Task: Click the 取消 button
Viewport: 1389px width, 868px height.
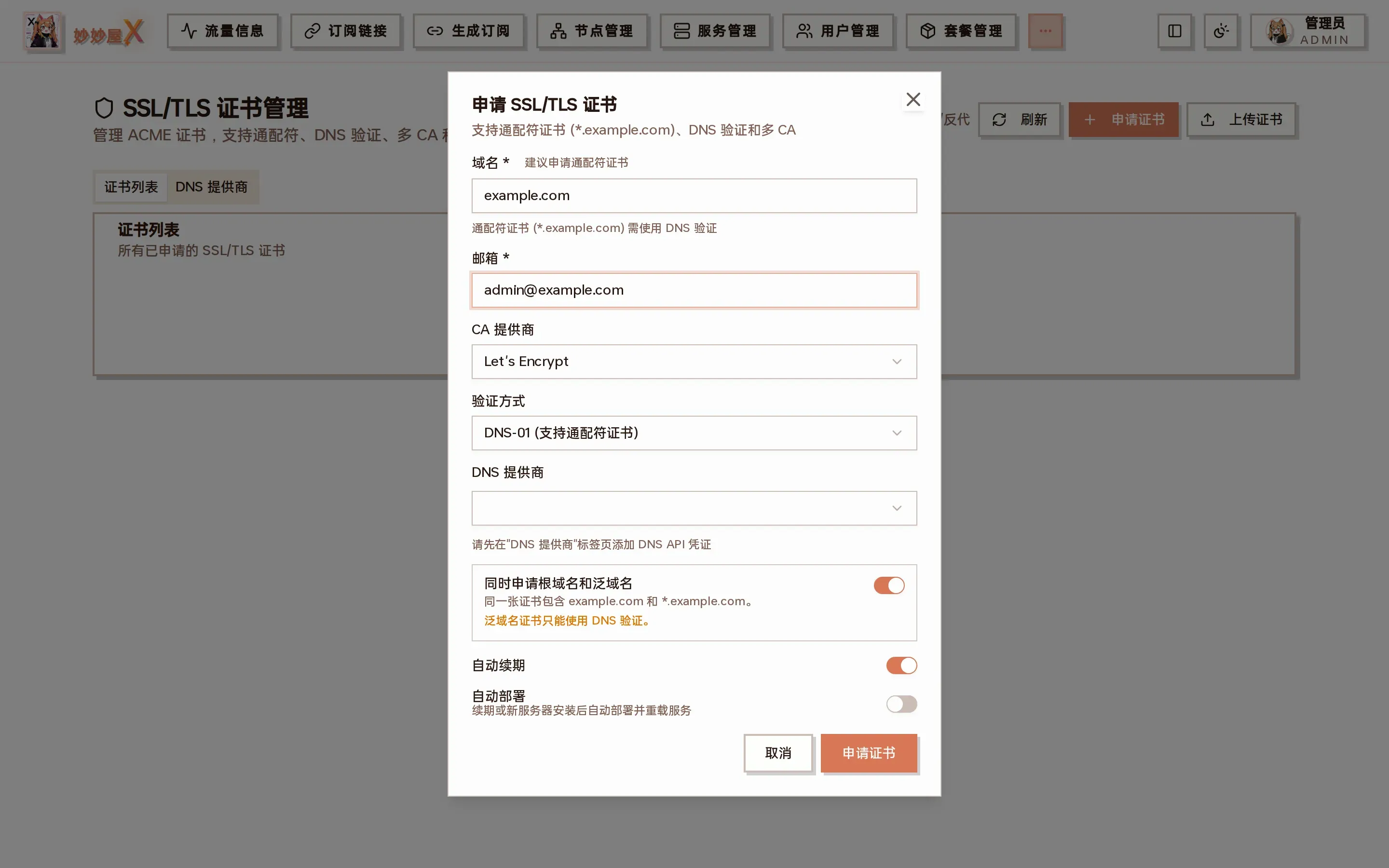Action: [x=778, y=753]
